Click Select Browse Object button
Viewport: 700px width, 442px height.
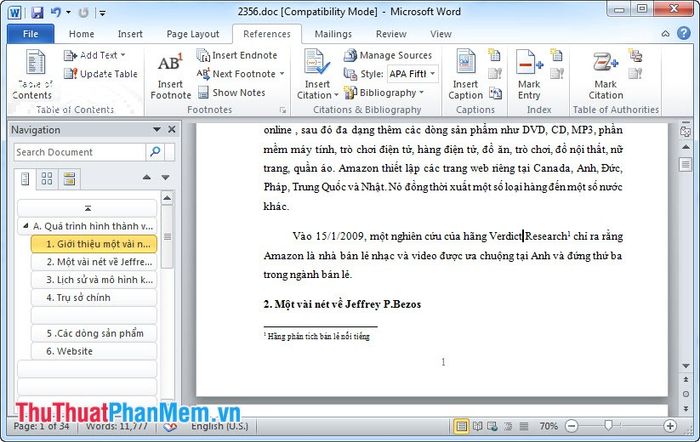tap(686, 394)
